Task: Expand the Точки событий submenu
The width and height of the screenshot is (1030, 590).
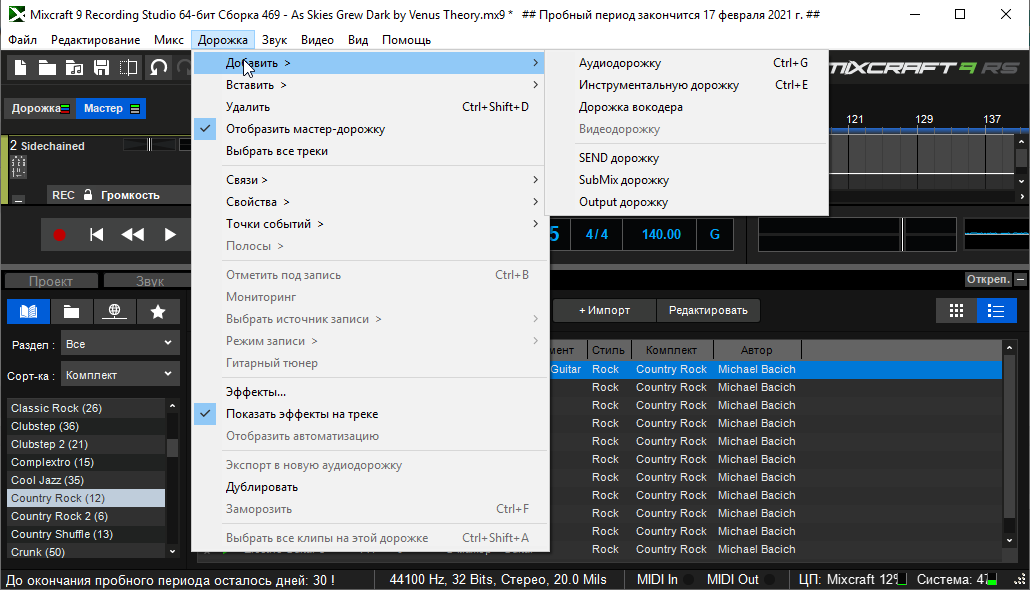Action: click(x=370, y=224)
